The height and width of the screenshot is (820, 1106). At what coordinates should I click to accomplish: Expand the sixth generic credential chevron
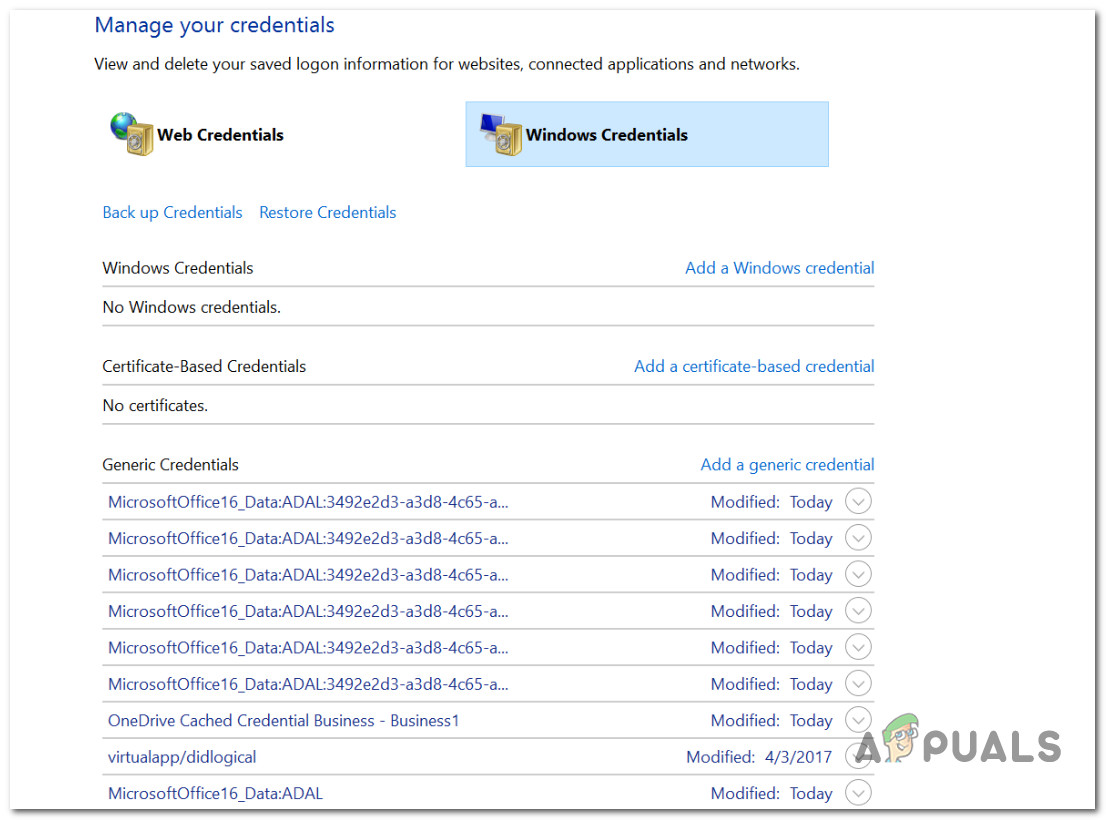pos(858,683)
